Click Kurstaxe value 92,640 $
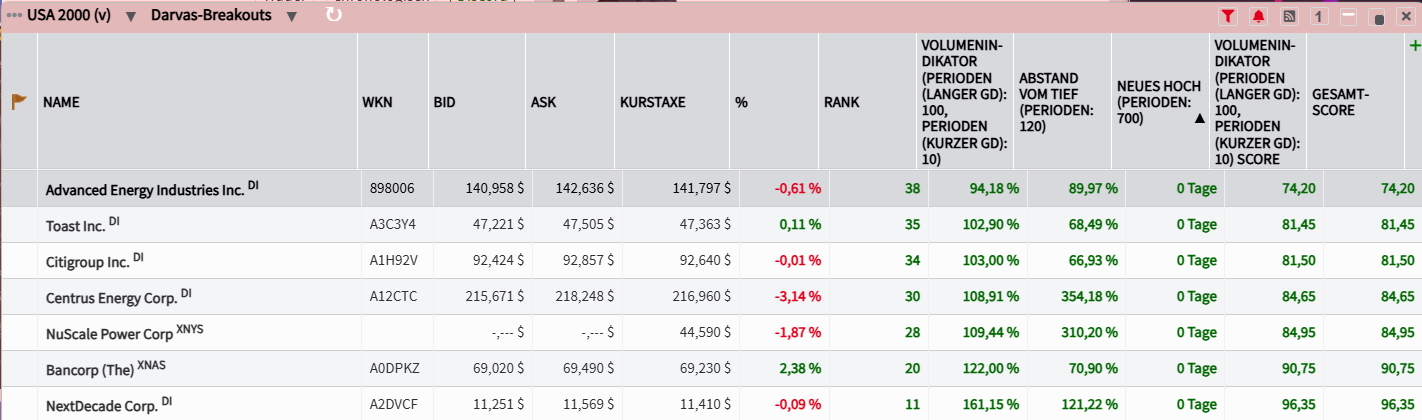The height and width of the screenshot is (420, 1422). click(705, 260)
